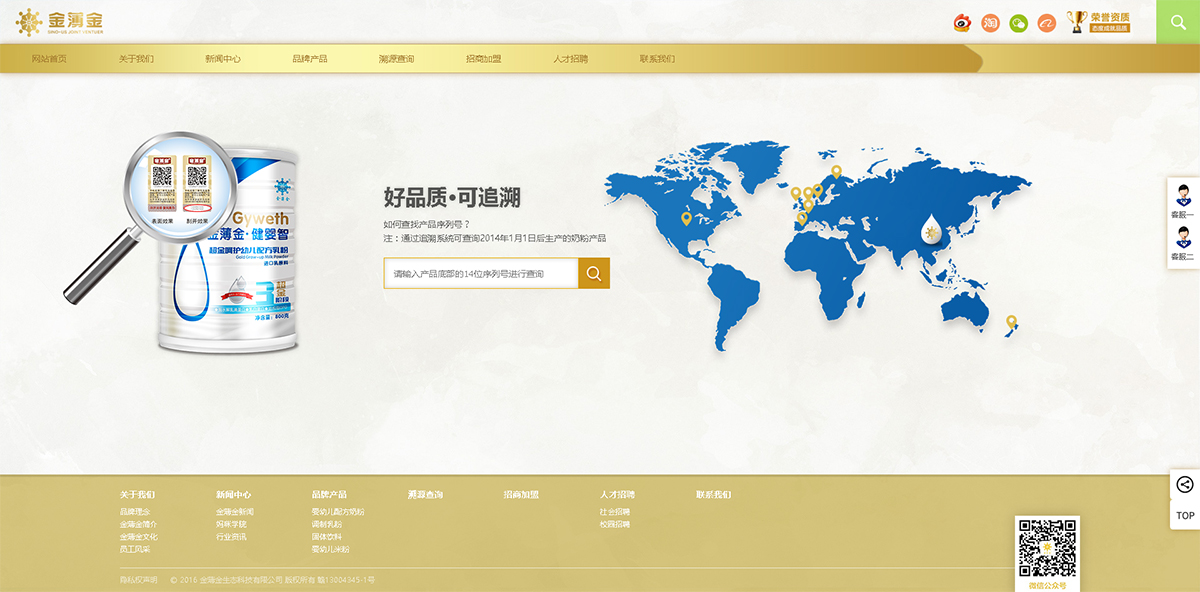Open footer link 金薄金新闻
Image resolution: width=1200 pixels, height=592 pixels.
(234, 512)
